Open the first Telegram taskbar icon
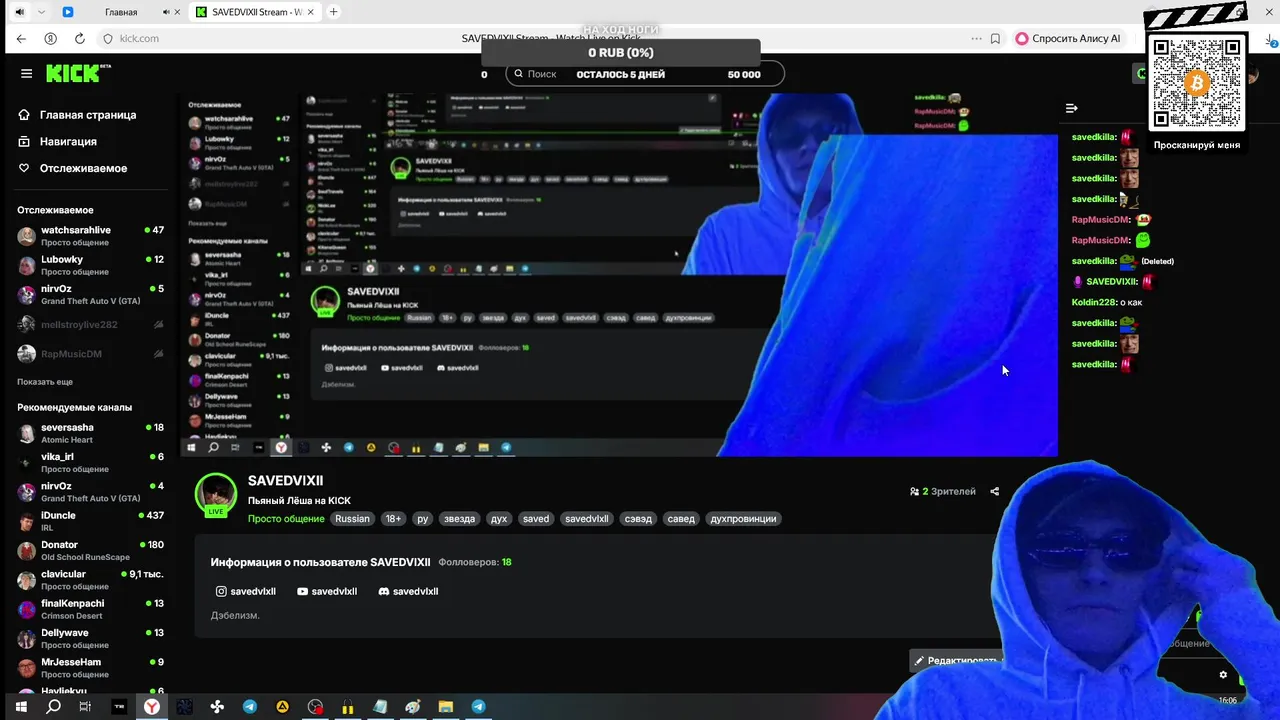Screen dimensions: 1280x720 point(249,706)
